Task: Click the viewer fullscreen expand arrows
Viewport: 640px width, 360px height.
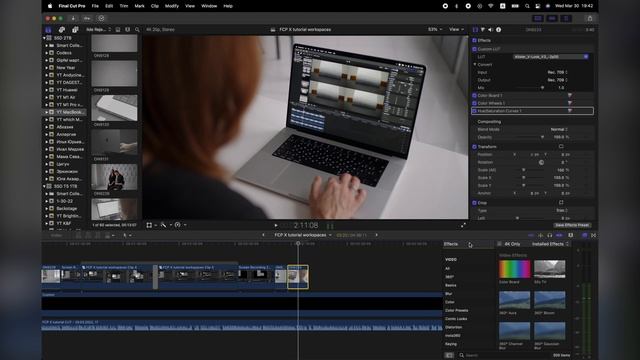Action: 463,225
